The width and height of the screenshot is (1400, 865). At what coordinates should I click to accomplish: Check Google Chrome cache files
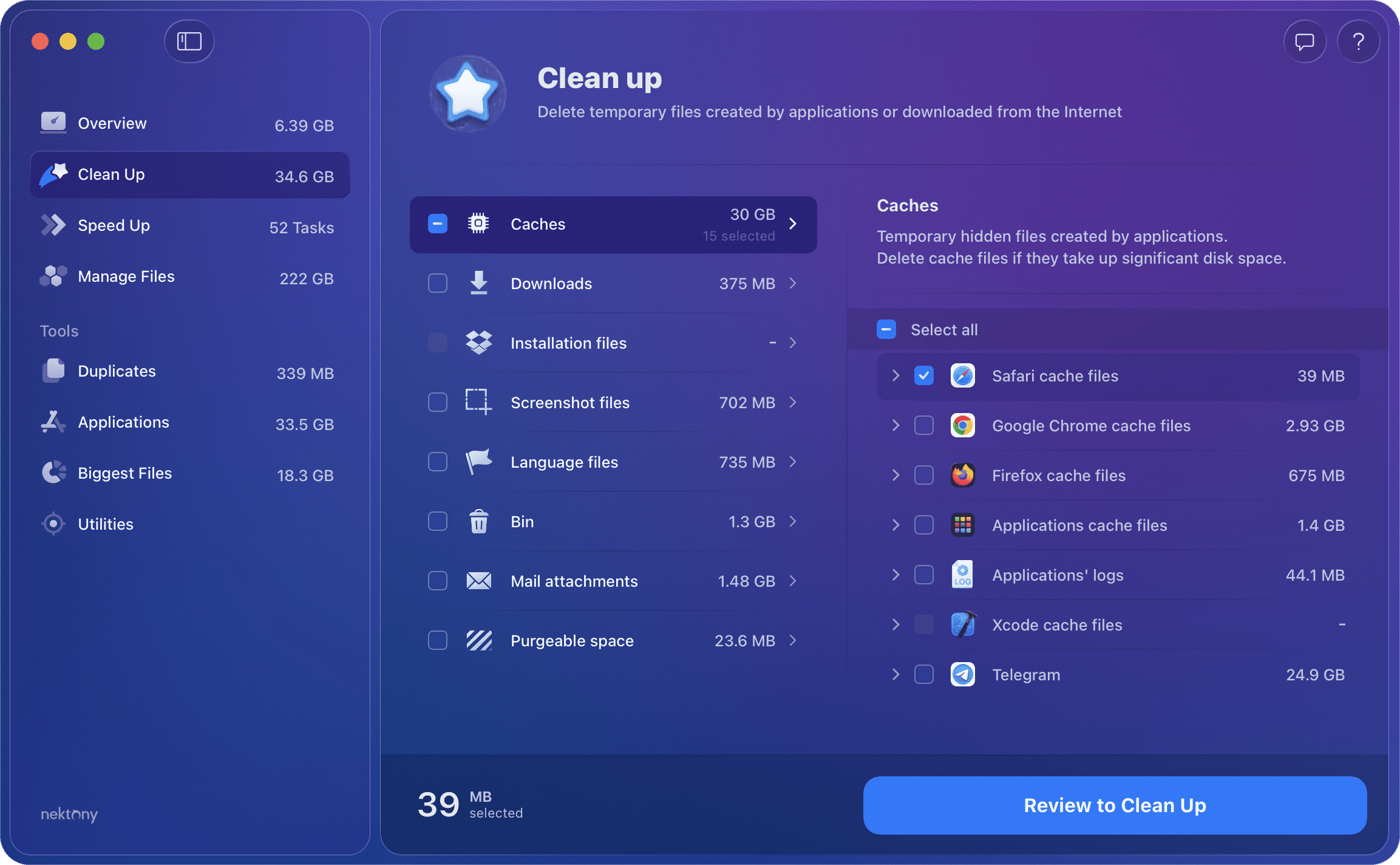923,425
